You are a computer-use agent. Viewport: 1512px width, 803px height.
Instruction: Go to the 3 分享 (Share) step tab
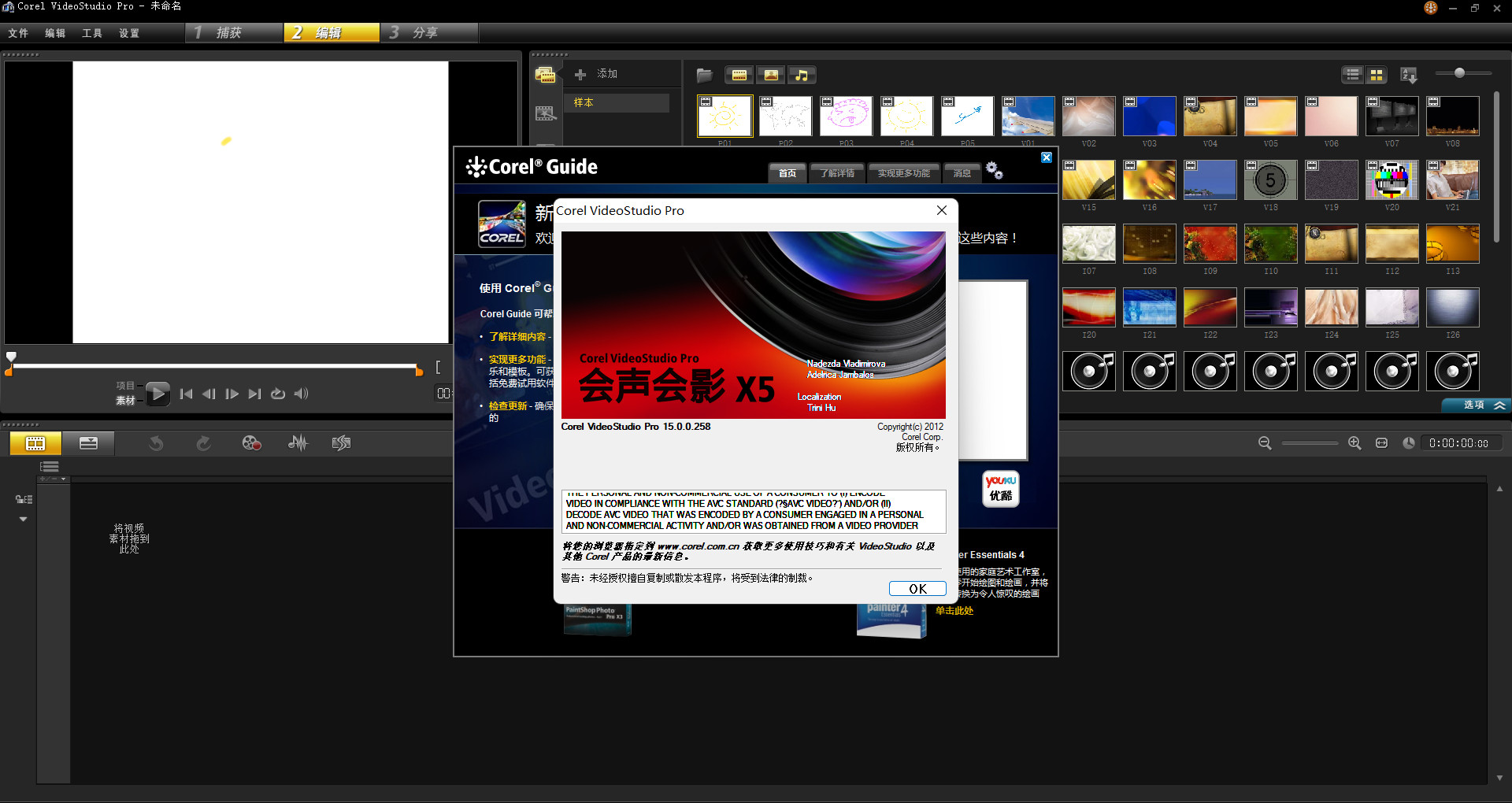(x=430, y=32)
